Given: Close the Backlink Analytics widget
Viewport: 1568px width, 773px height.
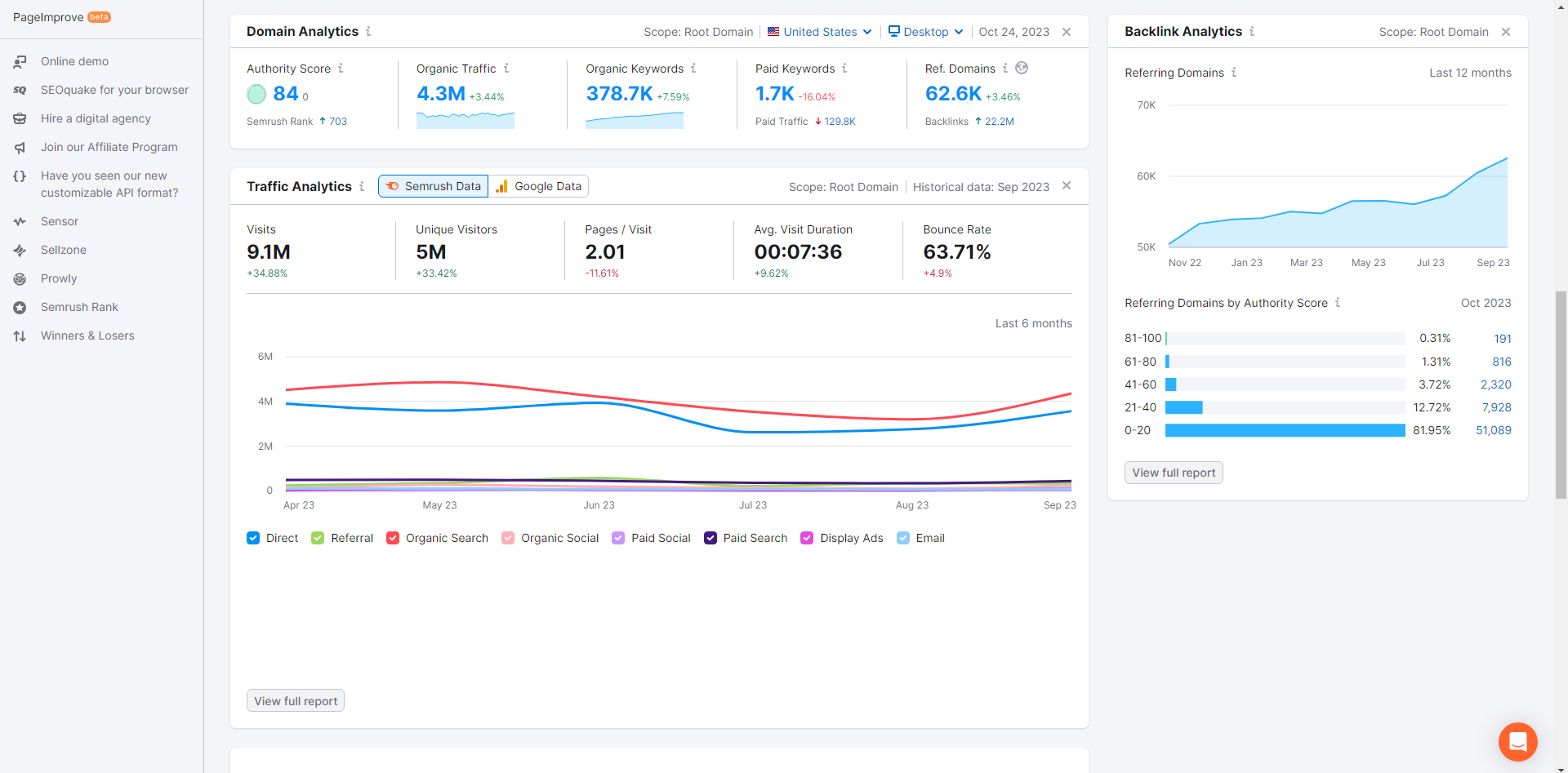Looking at the screenshot, I should coord(1506,32).
